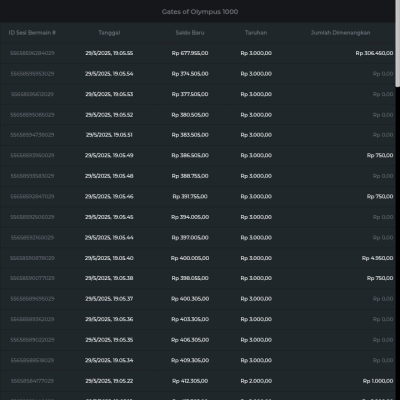Click the Saldo Baru column header
The width and height of the screenshot is (400, 400).
pos(190,33)
